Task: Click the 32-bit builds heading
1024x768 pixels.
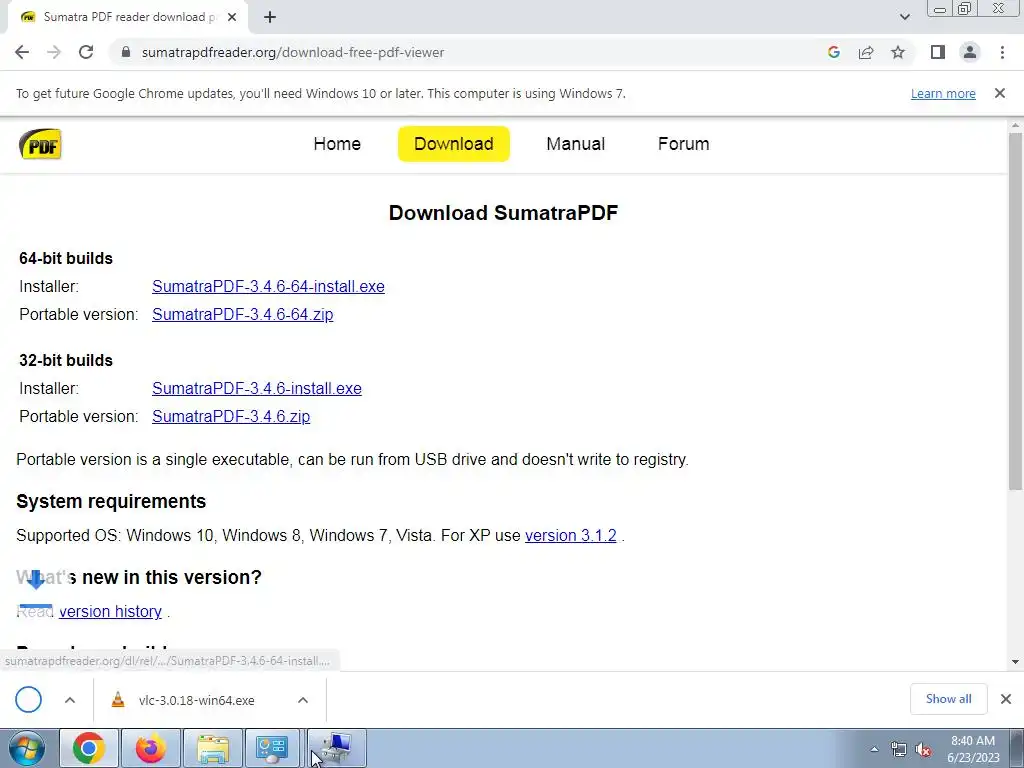Action: coord(66,360)
